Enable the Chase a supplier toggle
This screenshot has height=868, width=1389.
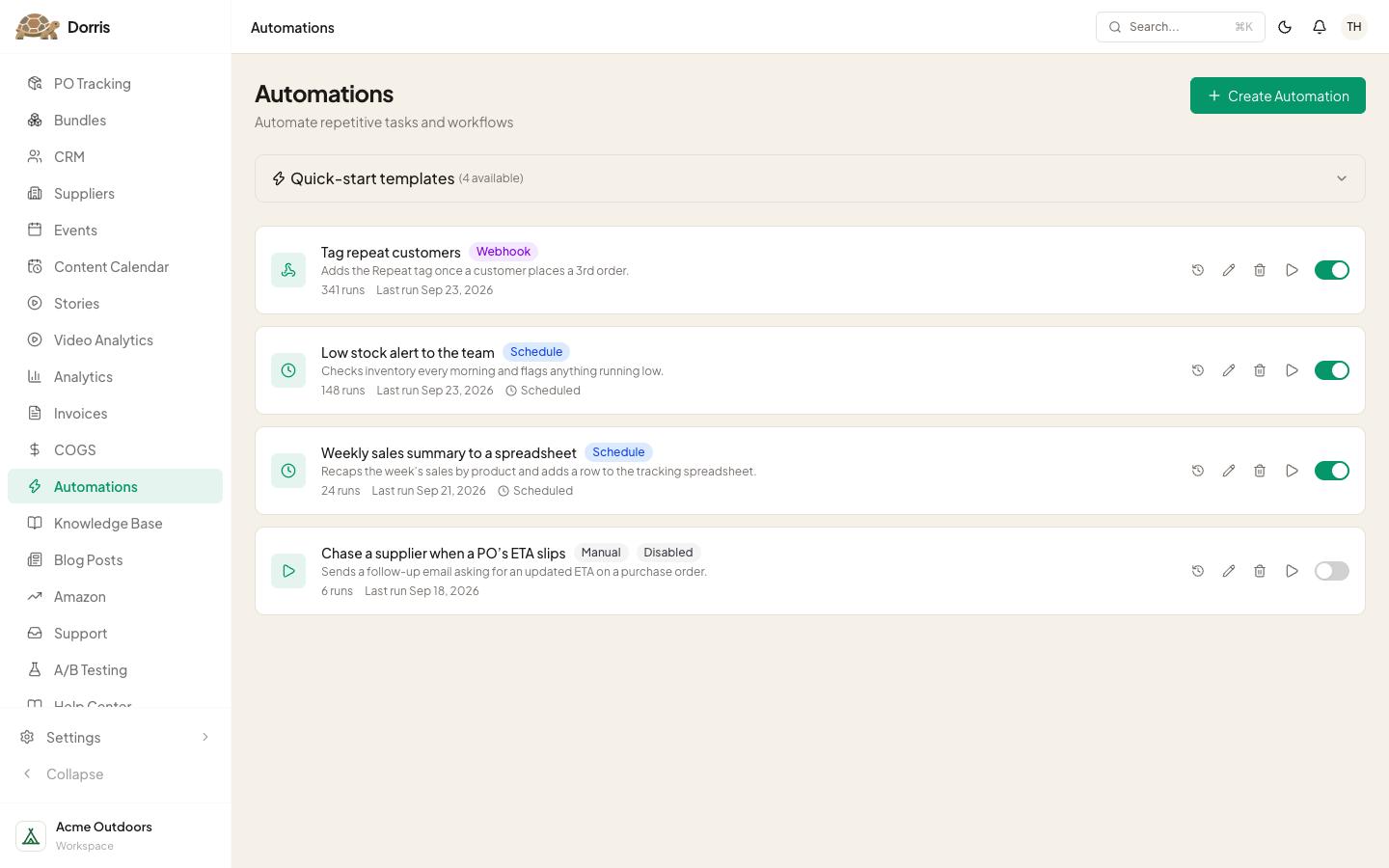pyautogui.click(x=1332, y=571)
